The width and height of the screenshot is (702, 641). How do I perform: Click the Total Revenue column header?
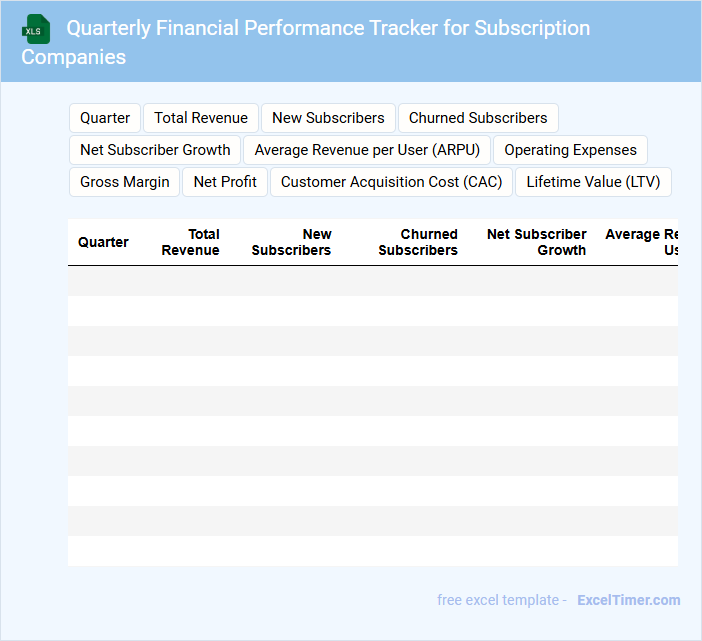point(190,242)
